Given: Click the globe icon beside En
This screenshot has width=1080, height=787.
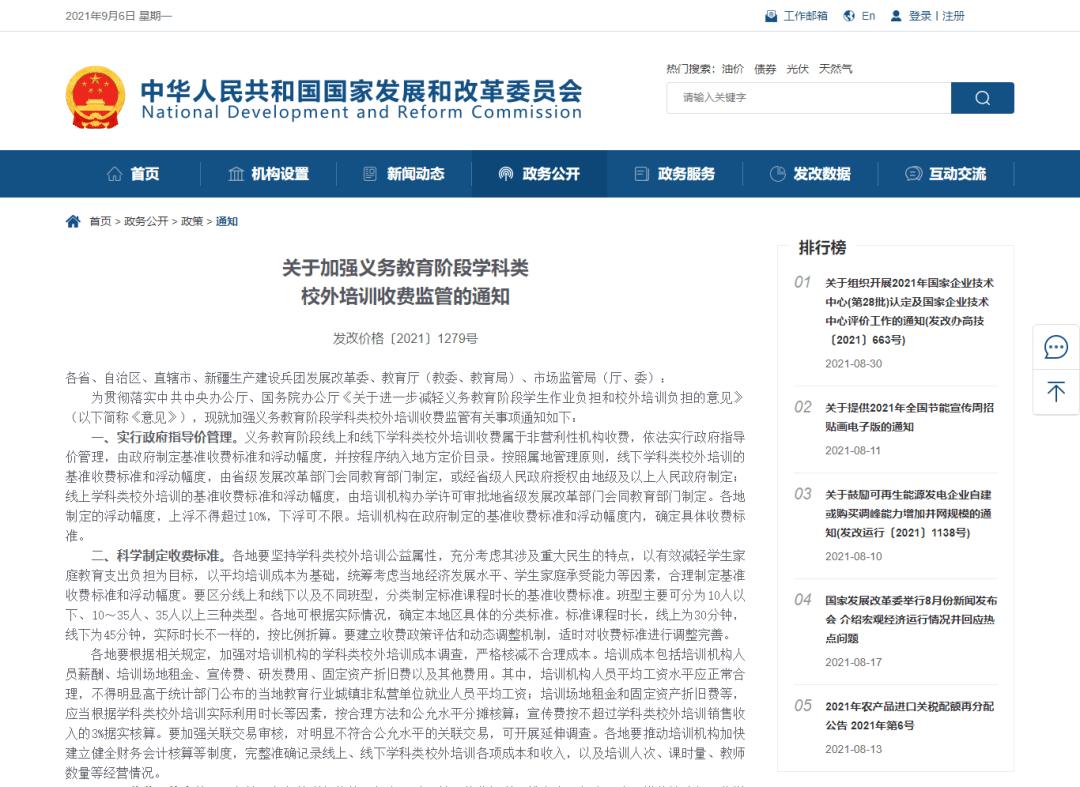Looking at the screenshot, I should [849, 16].
